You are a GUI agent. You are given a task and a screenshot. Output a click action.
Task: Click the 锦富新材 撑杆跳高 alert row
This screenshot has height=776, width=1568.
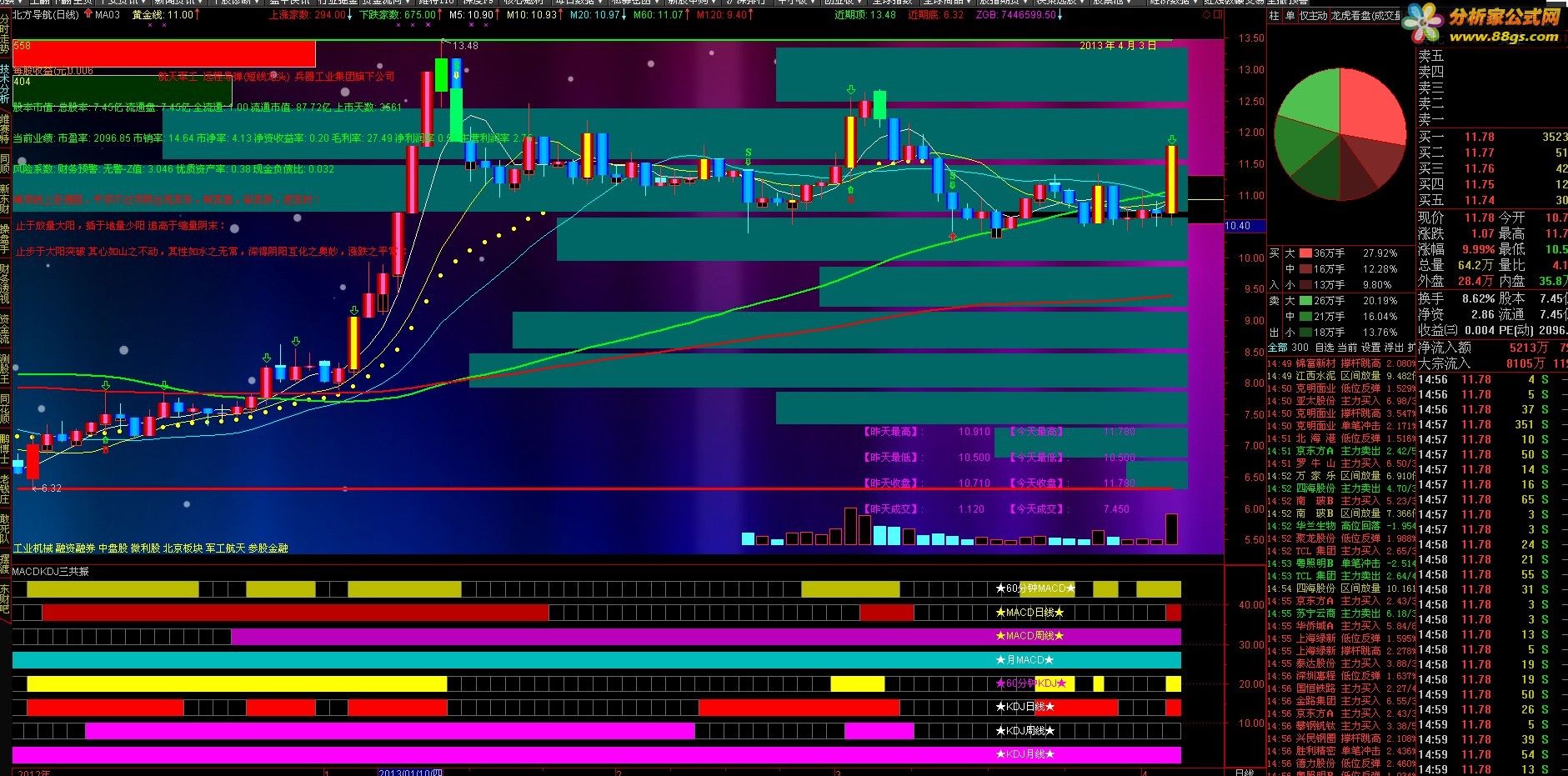pos(1341,363)
